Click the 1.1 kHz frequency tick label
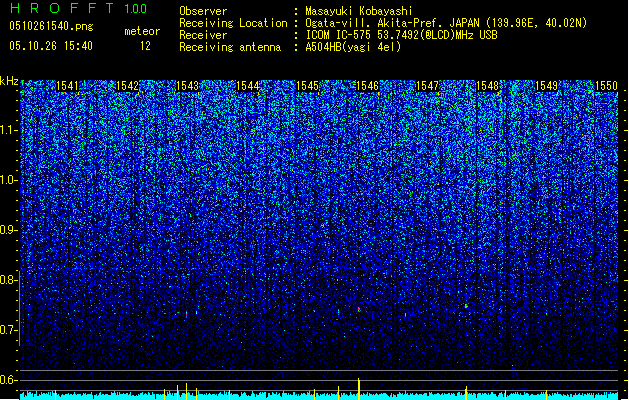The image size is (629, 400). [x=8, y=130]
